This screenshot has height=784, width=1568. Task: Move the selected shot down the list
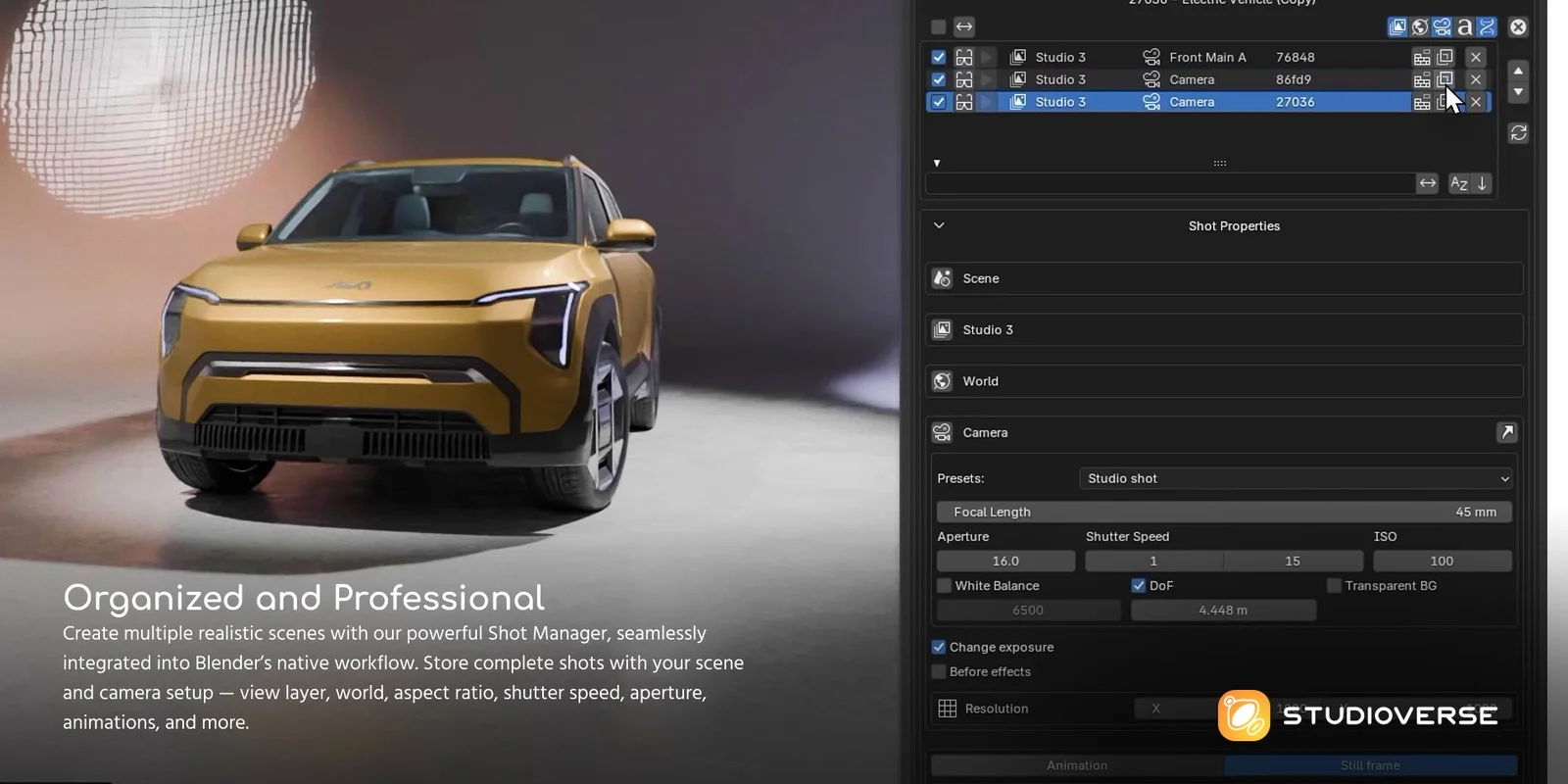(1518, 92)
